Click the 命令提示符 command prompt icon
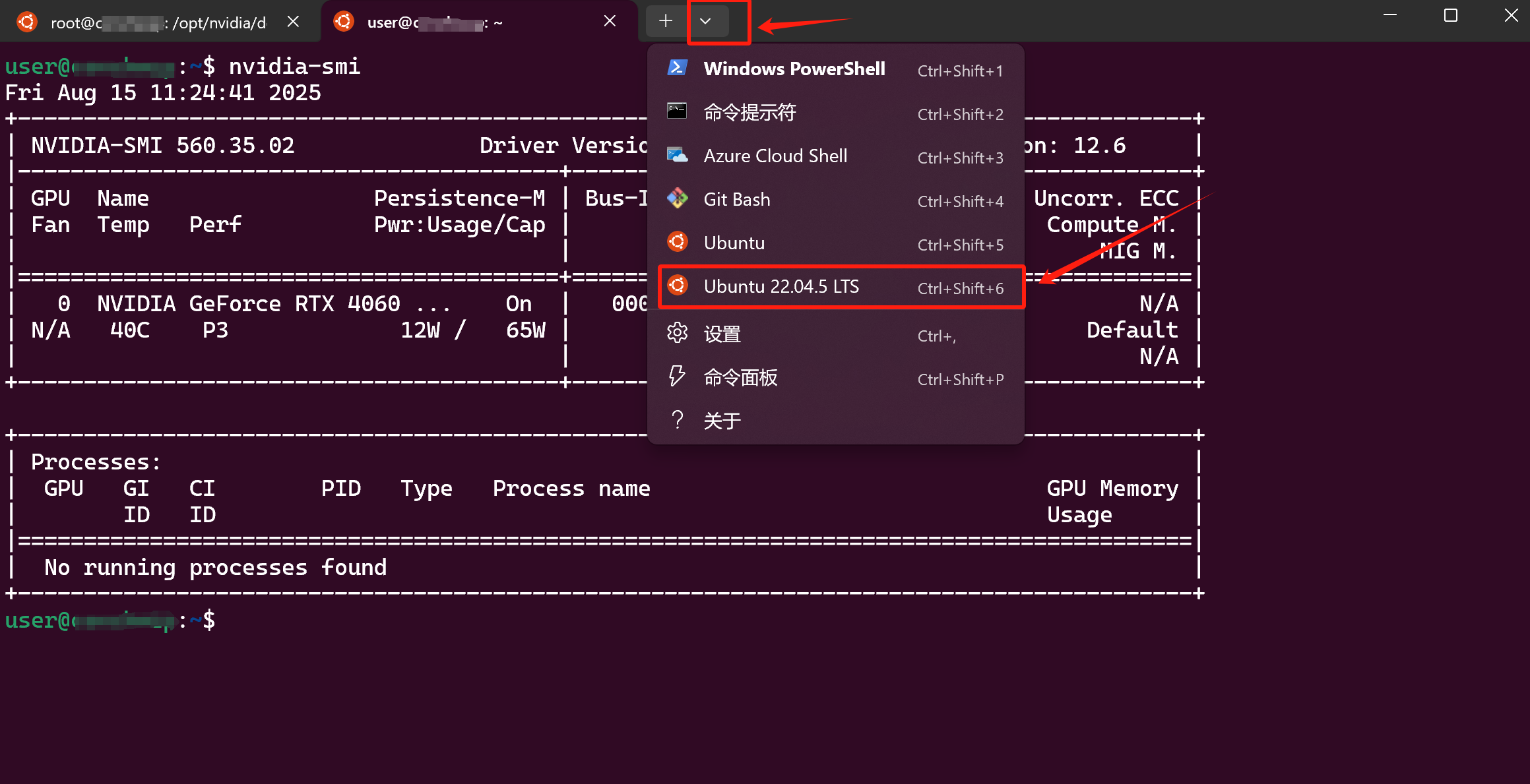1530x784 pixels. pos(677,112)
